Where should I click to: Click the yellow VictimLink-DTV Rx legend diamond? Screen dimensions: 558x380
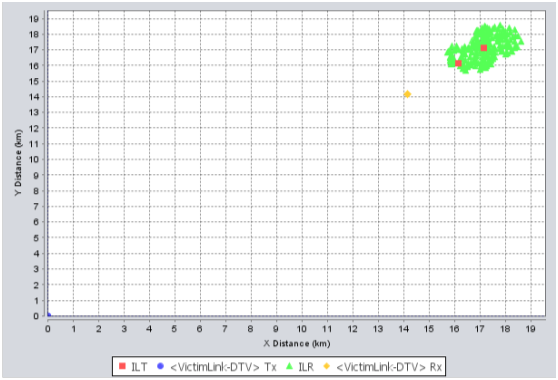click(x=326, y=366)
